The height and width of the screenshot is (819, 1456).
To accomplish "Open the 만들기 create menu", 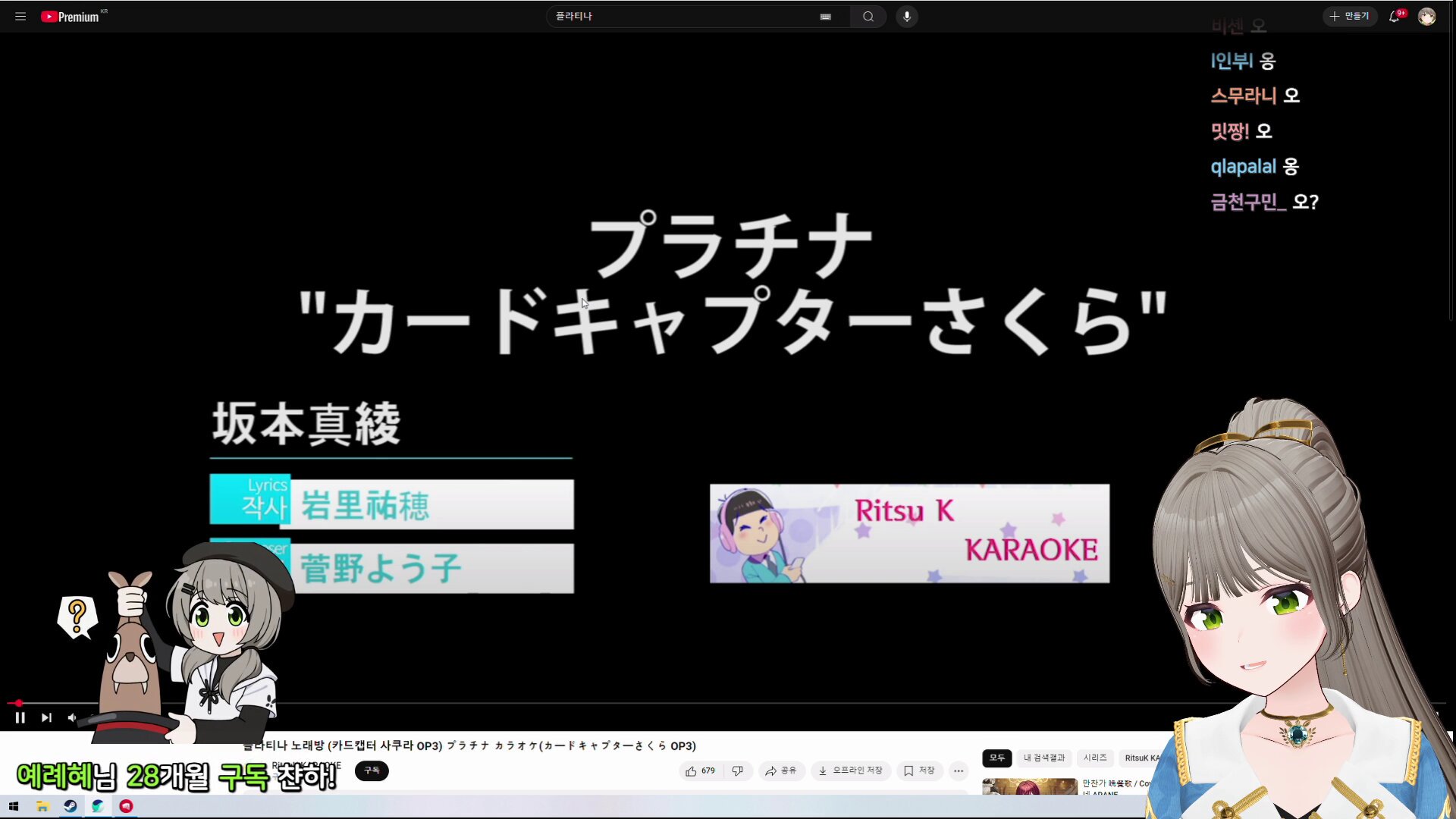I will click(x=1349, y=16).
